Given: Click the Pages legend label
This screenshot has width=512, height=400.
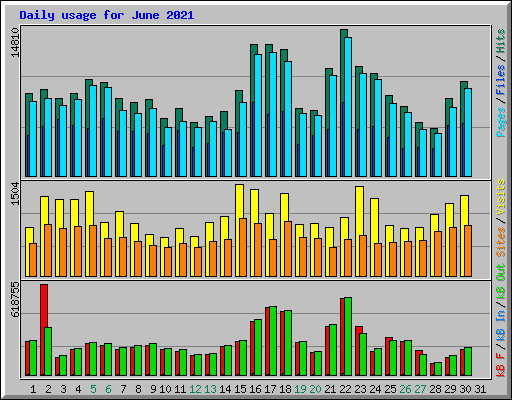Looking at the screenshot, I should [x=501, y=122].
